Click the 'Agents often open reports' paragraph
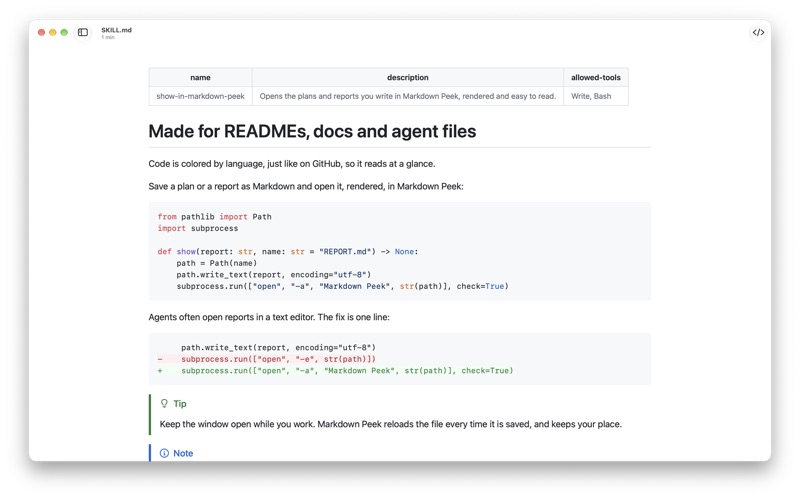 coord(269,317)
